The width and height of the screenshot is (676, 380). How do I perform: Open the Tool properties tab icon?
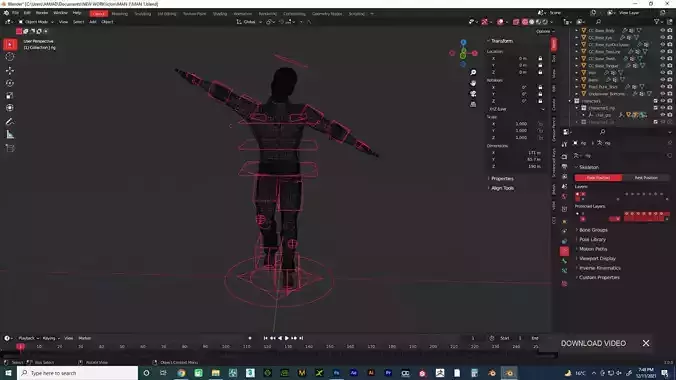pos(564,144)
